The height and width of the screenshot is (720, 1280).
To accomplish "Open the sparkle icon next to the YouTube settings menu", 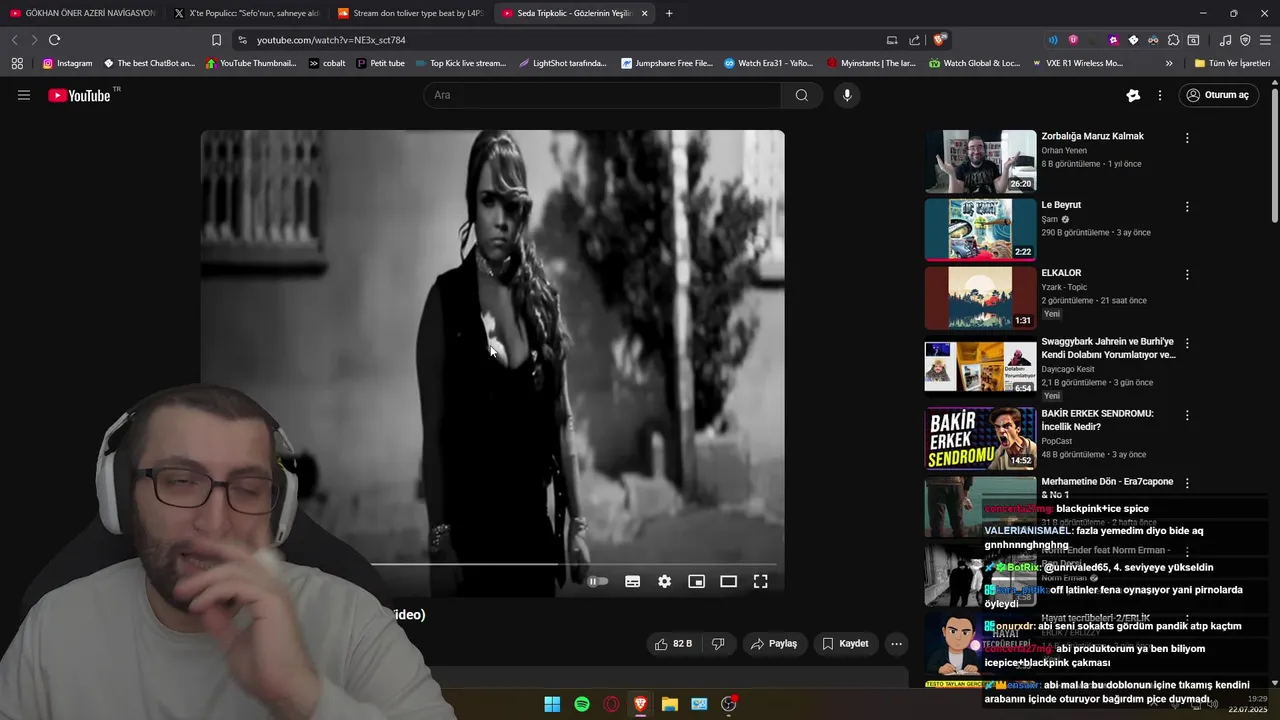I will (1133, 95).
